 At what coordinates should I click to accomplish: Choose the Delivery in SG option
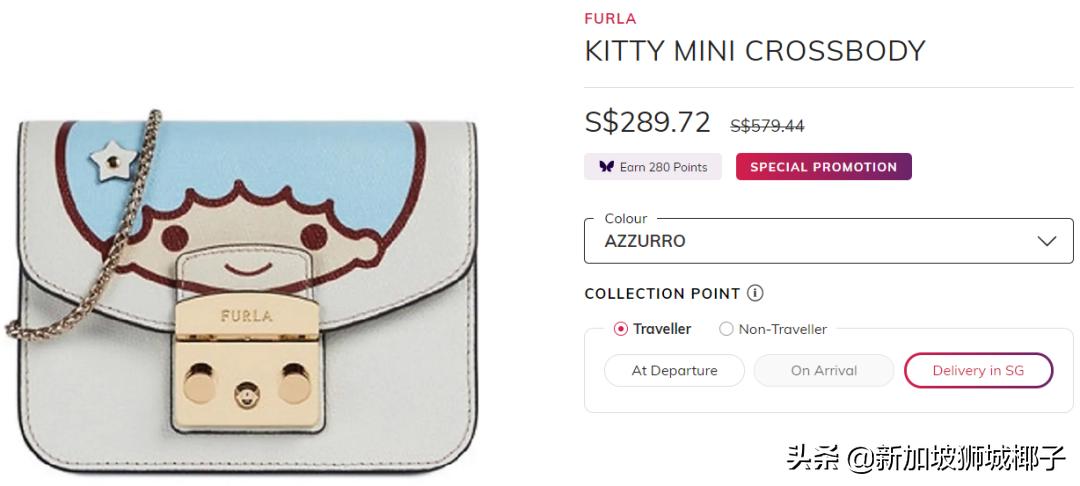pyautogui.click(x=978, y=370)
